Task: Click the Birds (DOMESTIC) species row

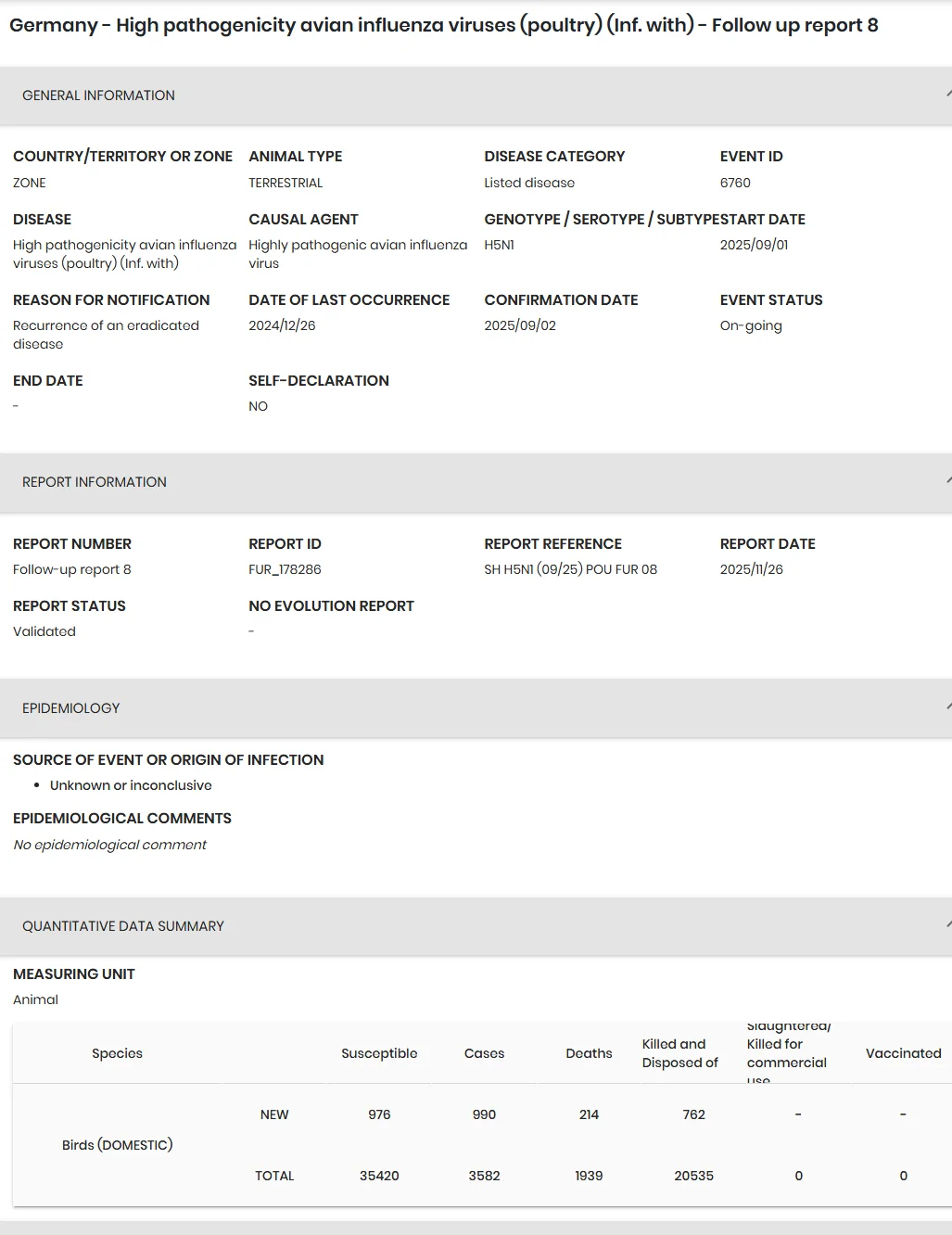Action: pos(118,1145)
